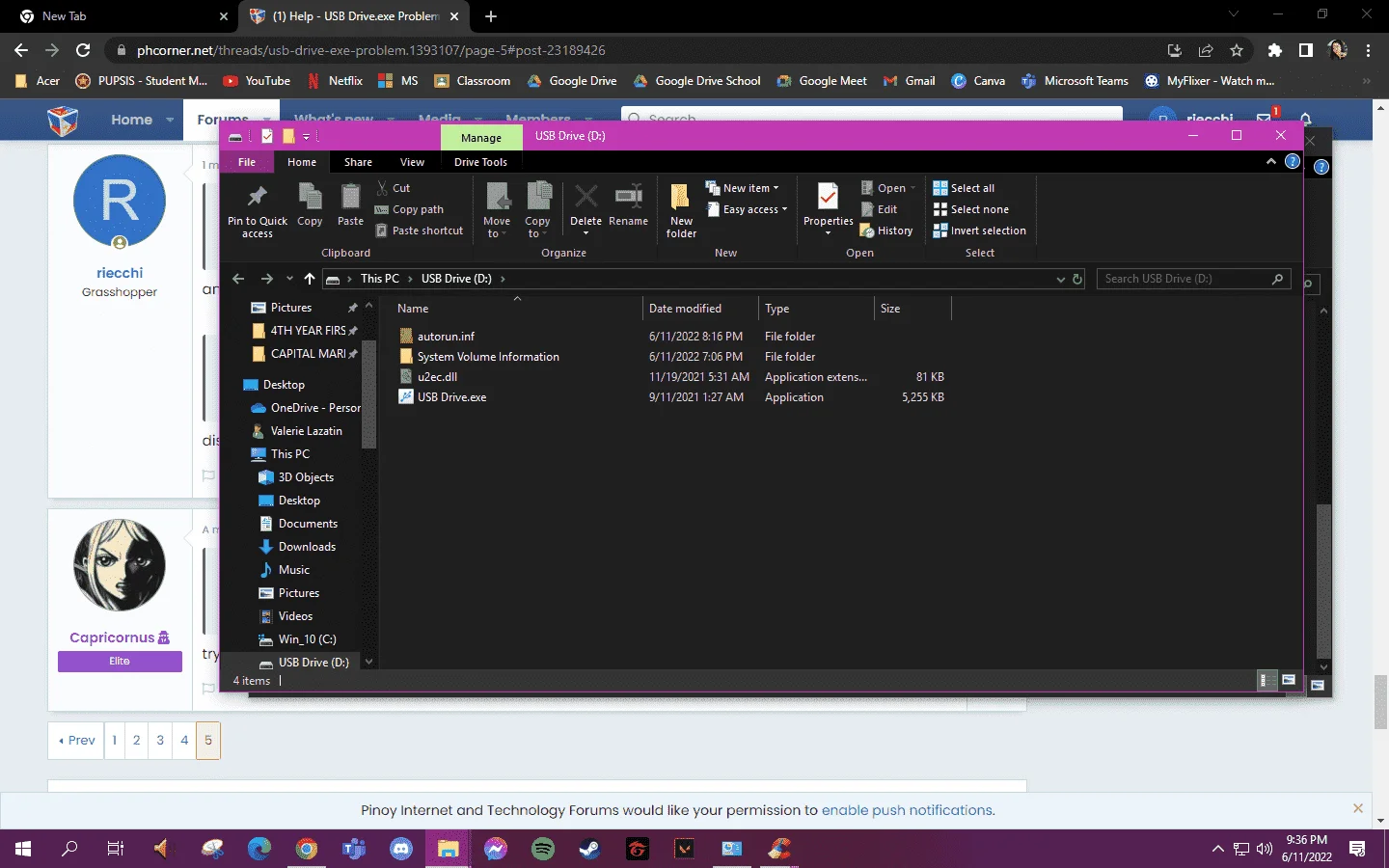Open page 3 of the thread

160,740
